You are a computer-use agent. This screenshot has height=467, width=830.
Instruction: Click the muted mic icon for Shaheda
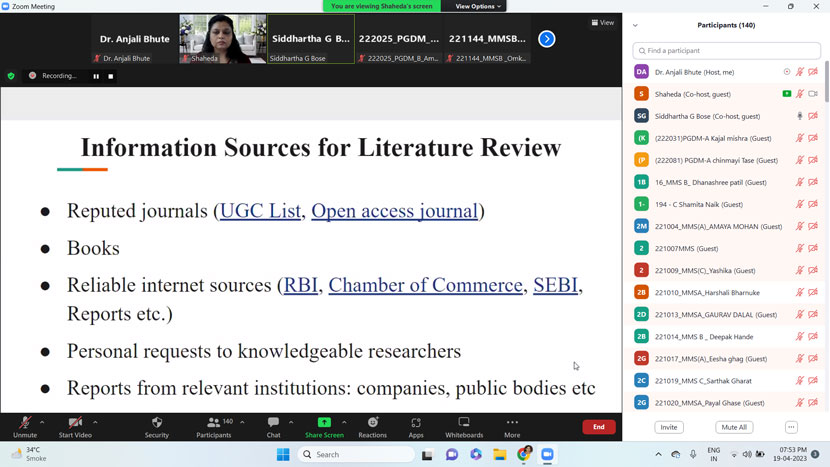coord(800,94)
